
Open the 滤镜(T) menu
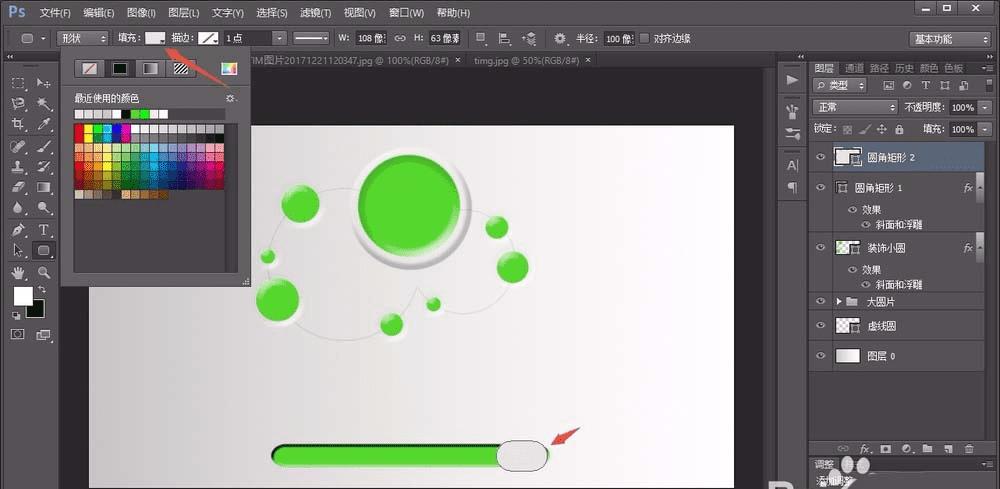click(315, 13)
